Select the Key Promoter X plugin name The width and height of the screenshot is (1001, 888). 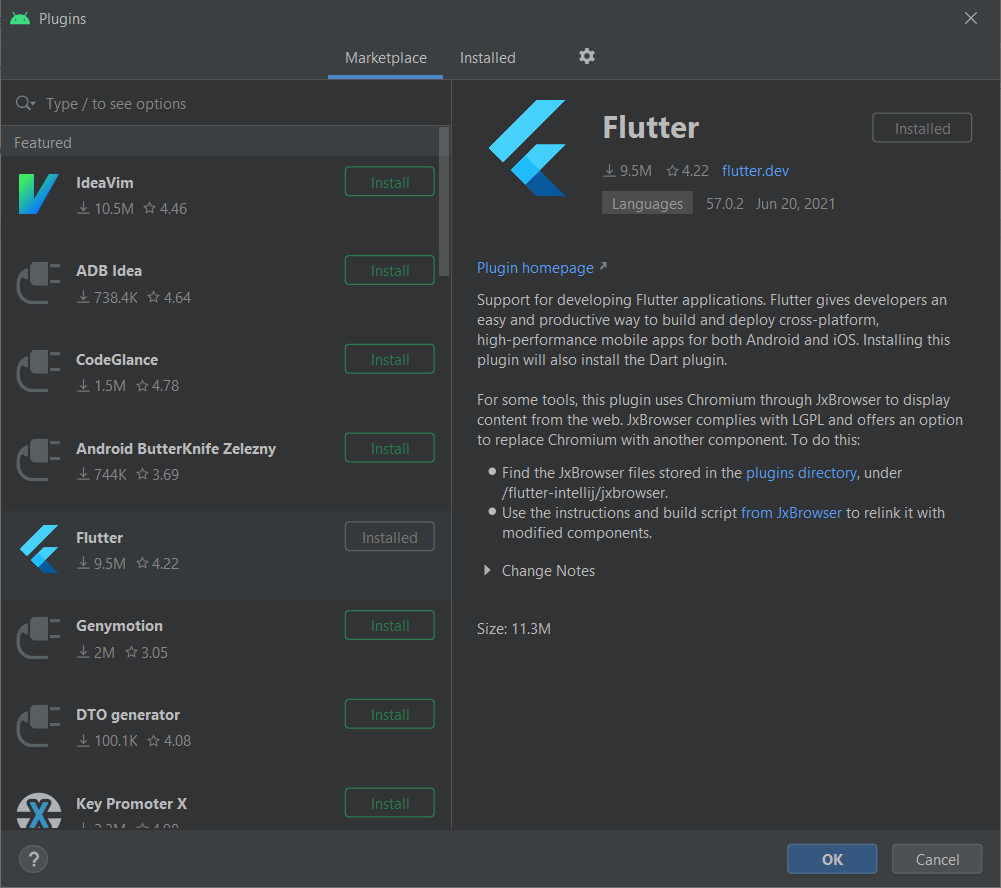click(x=132, y=803)
